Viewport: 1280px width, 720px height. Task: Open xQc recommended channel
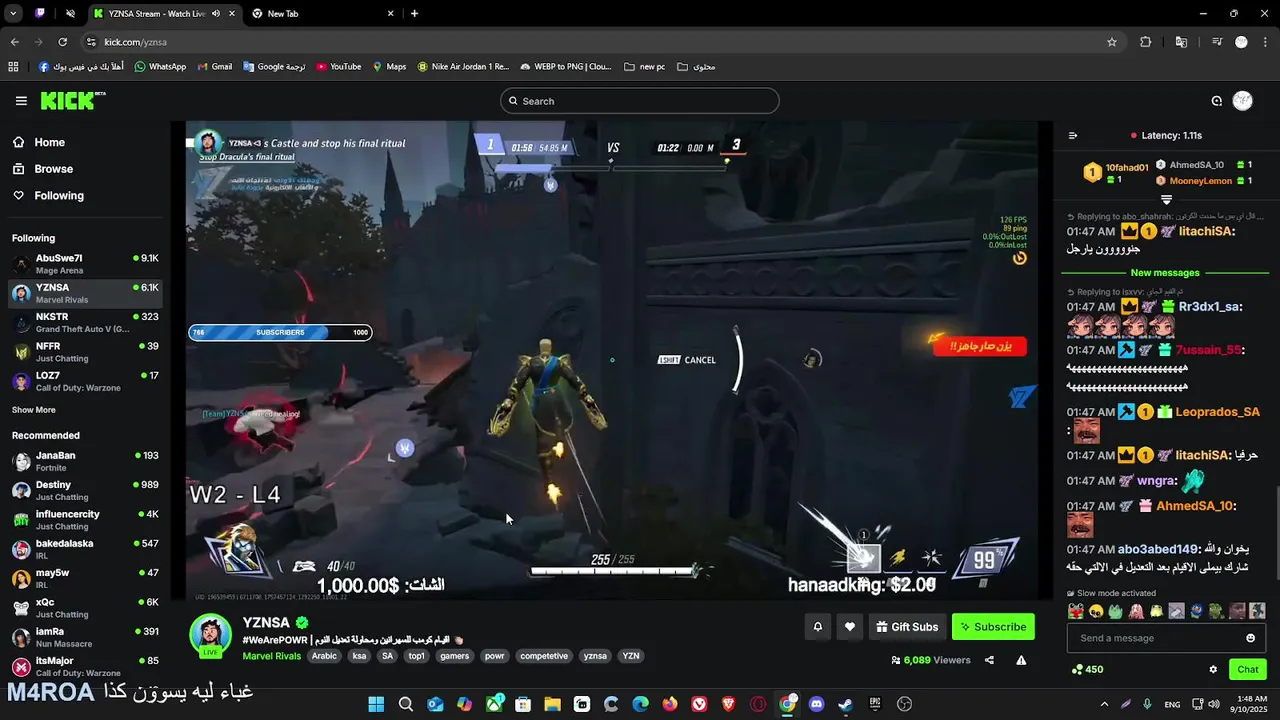[85, 608]
